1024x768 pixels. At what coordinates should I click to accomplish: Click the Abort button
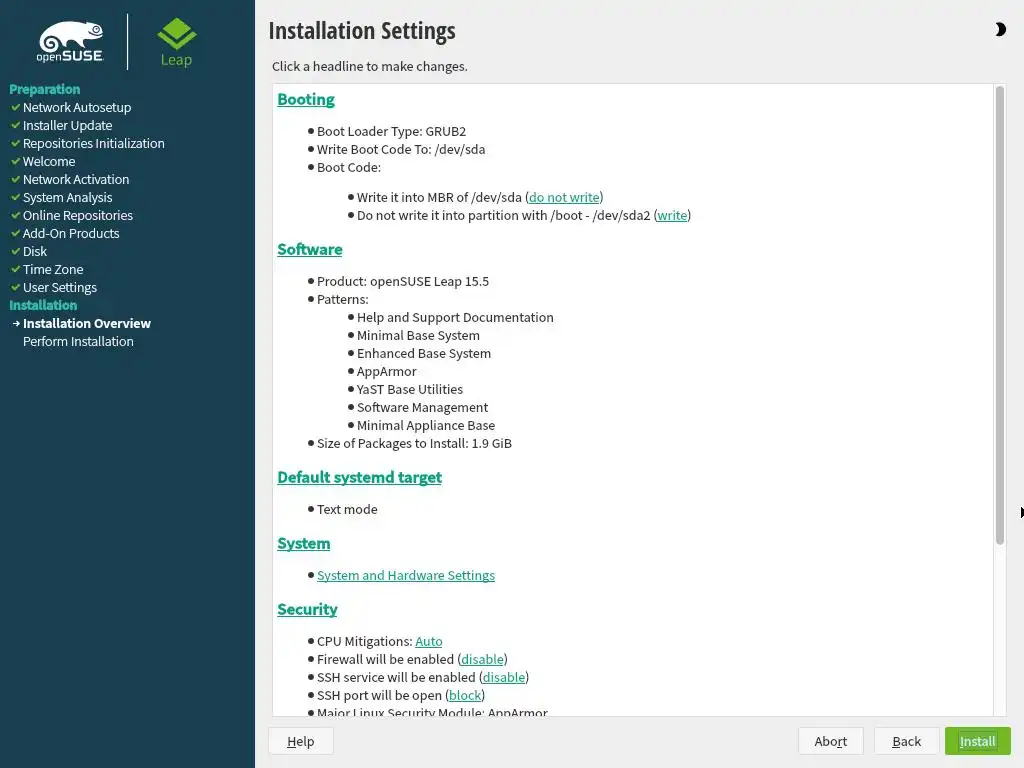pyautogui.click(x=831, y=741)
